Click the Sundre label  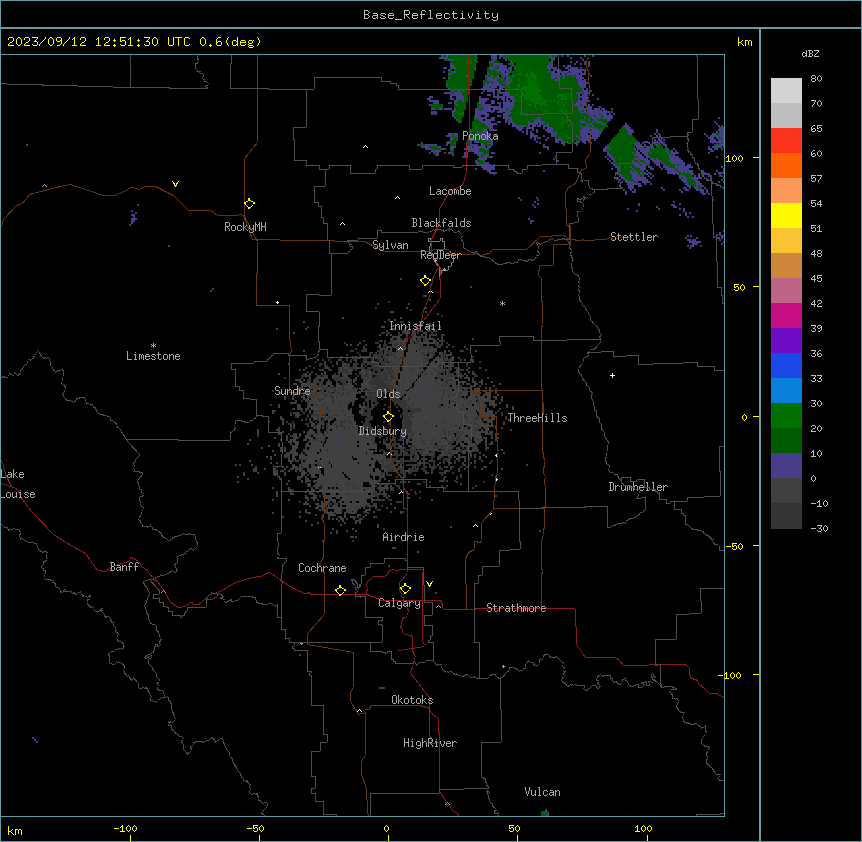(x=292, y=391)
